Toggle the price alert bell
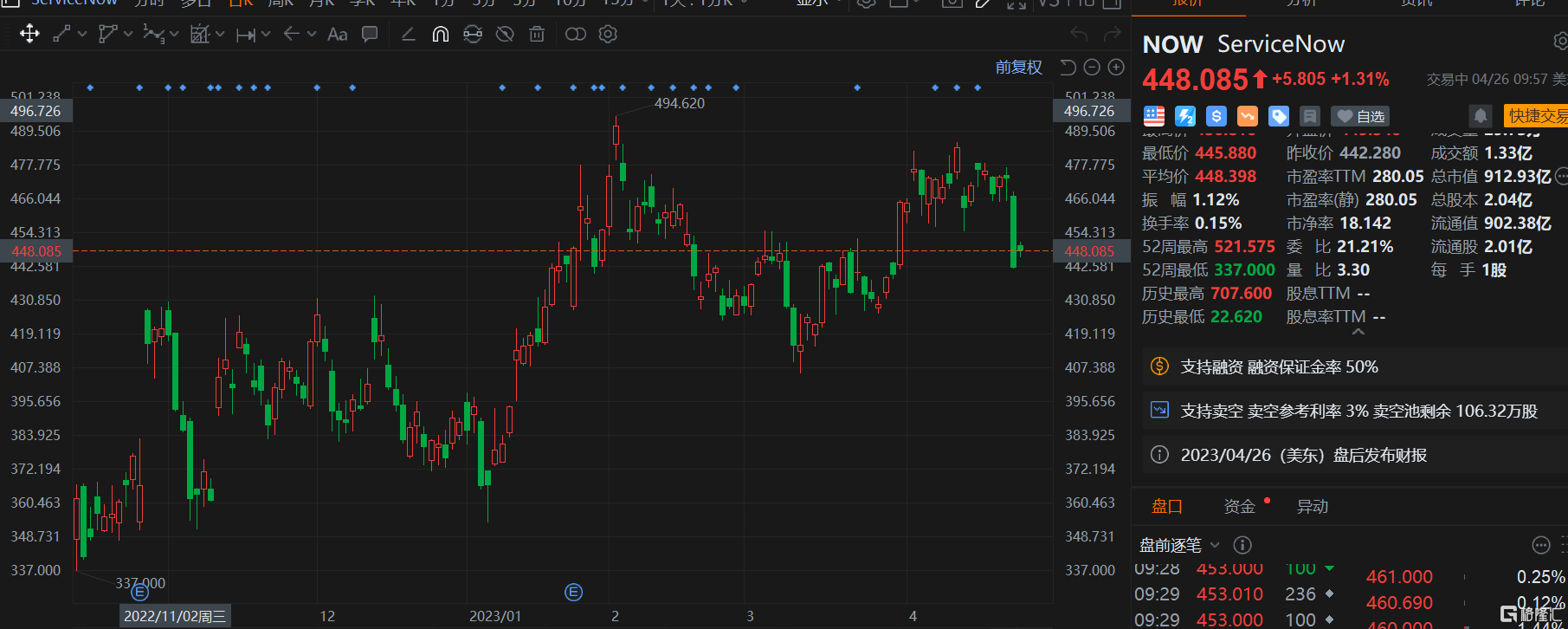The width and height of the screenshot is (1568, 629). tap(1481, 116)
